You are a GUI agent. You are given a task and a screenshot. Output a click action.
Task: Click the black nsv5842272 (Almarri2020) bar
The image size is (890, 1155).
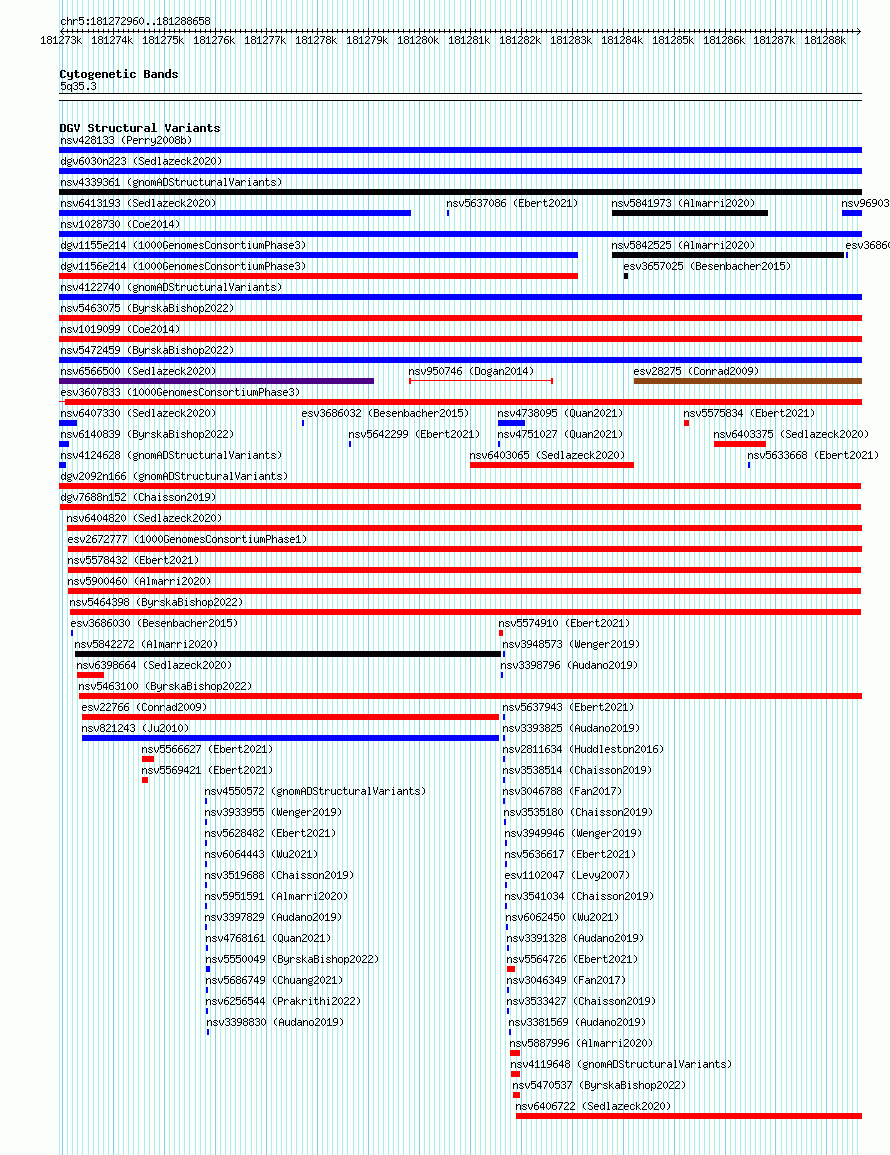coord(288,654)
